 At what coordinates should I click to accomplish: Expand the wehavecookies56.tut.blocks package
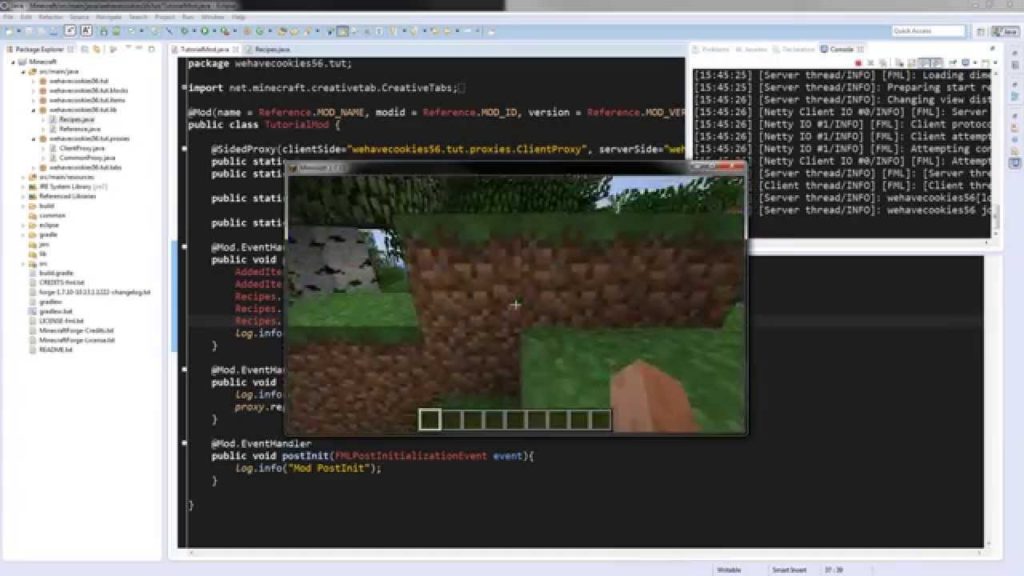(33, 91)
